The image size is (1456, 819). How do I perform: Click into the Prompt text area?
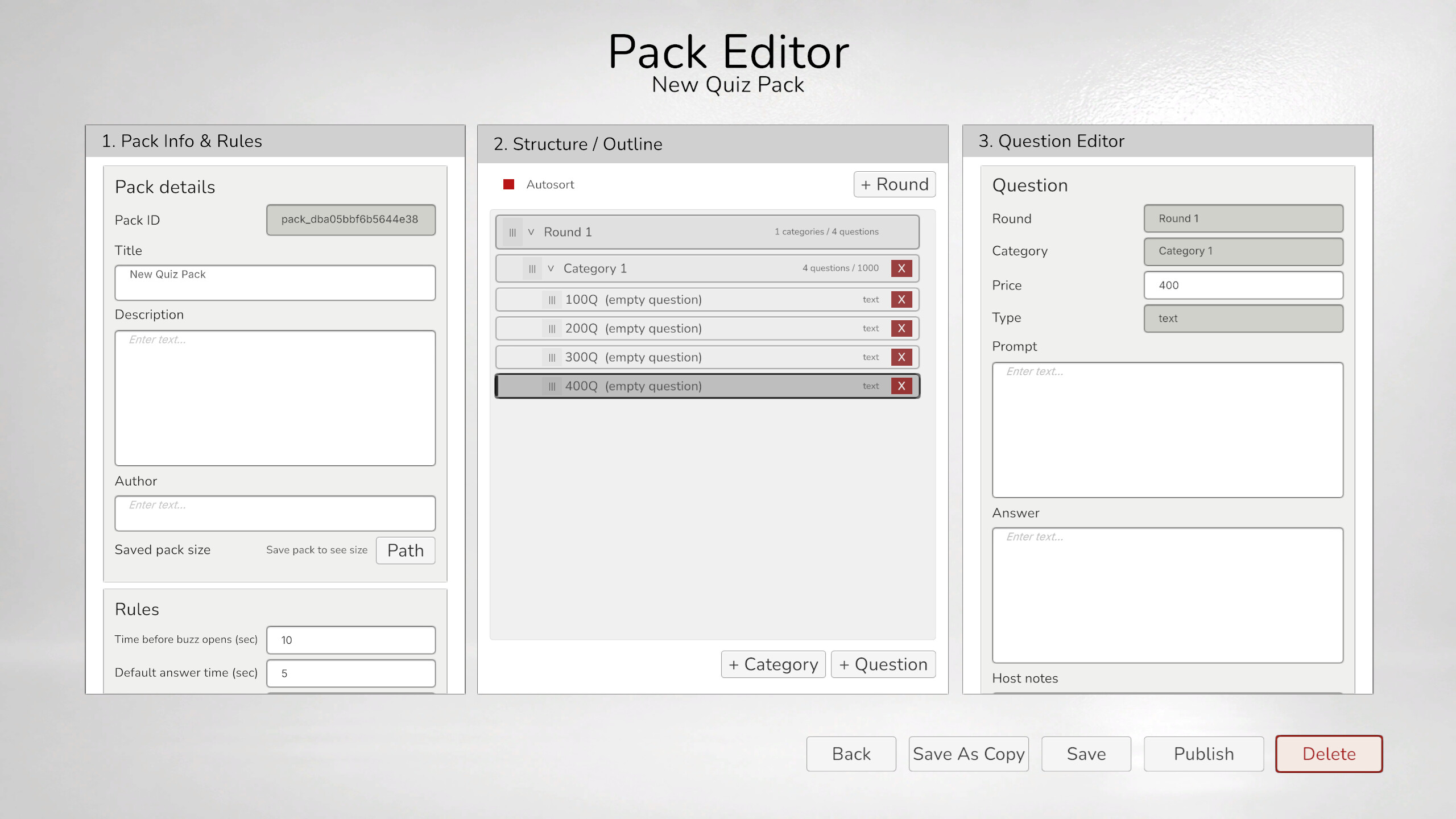click(x=1168, y=430)
